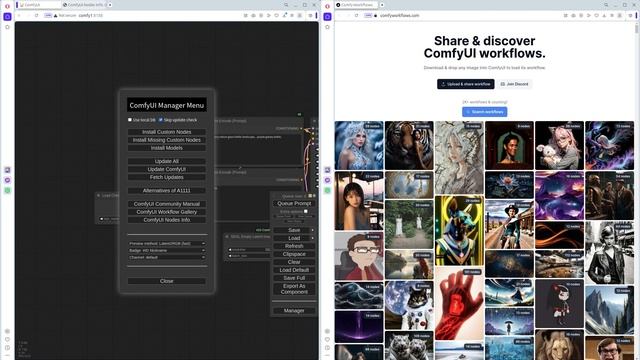Click Queue Prompt

(294, 203)
